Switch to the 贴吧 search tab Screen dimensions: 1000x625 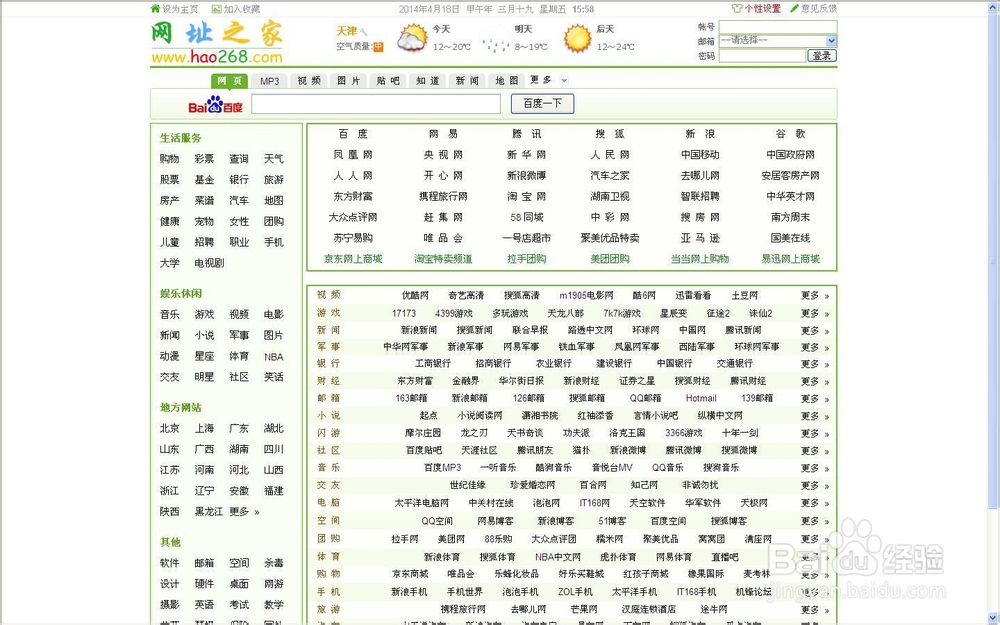[x=388, y=81]
